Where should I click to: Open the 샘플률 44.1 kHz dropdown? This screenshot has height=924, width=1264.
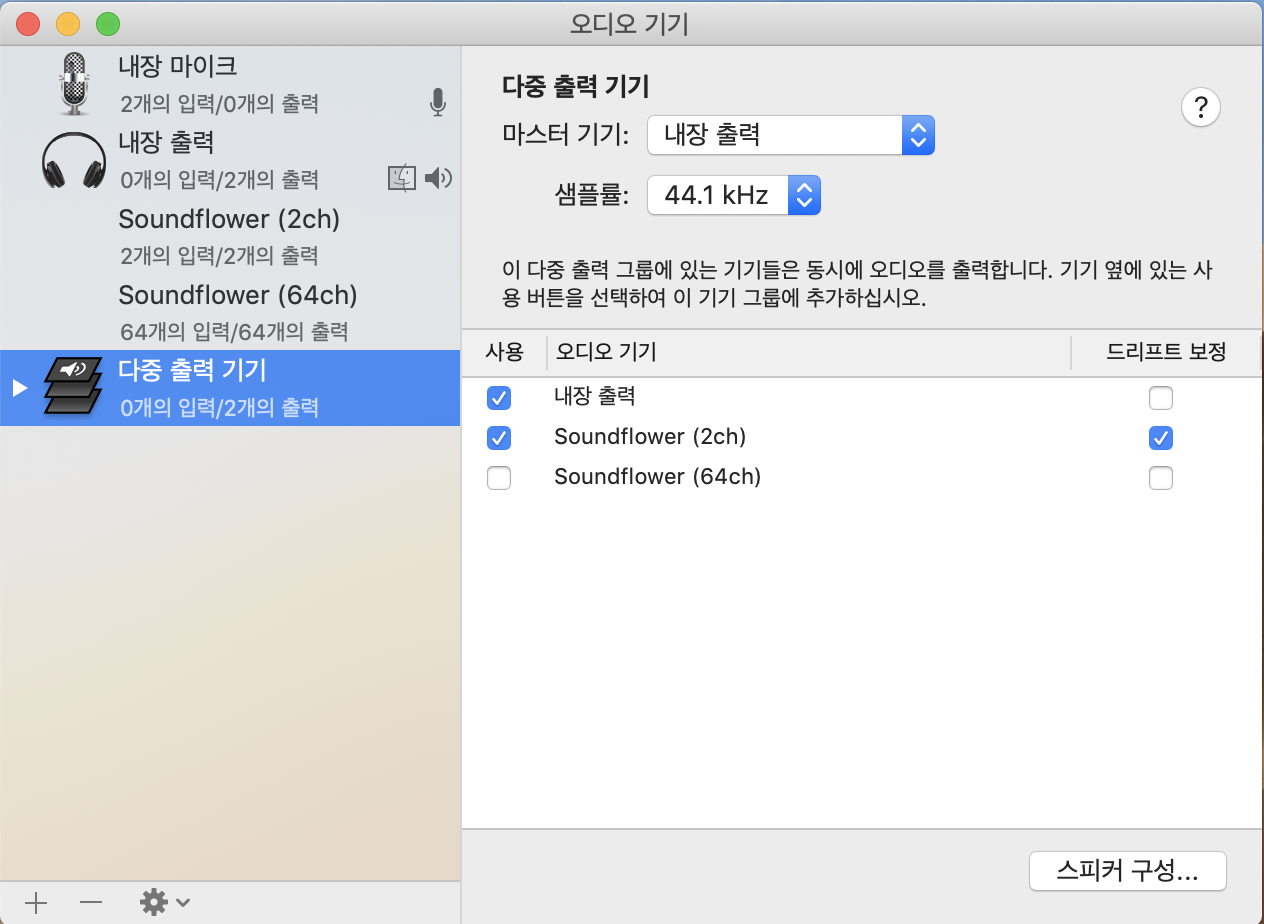click(x=733, y=195)
